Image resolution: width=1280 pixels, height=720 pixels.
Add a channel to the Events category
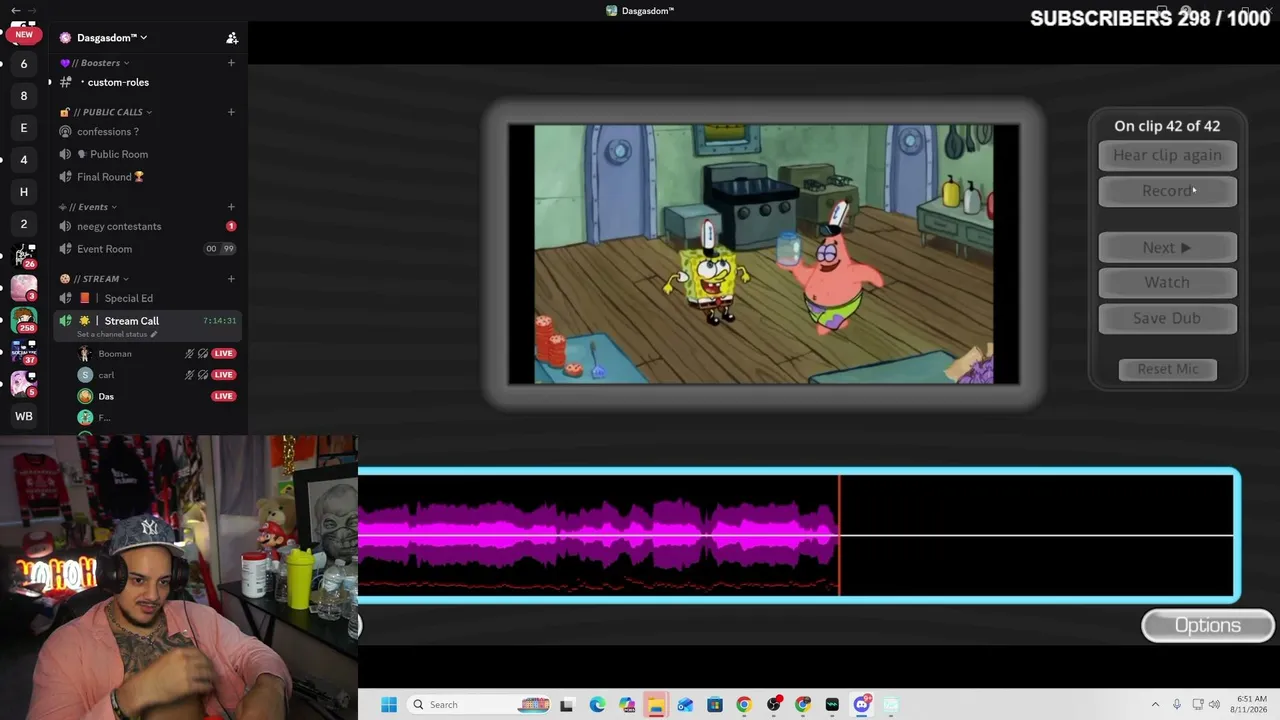point(231,207)
